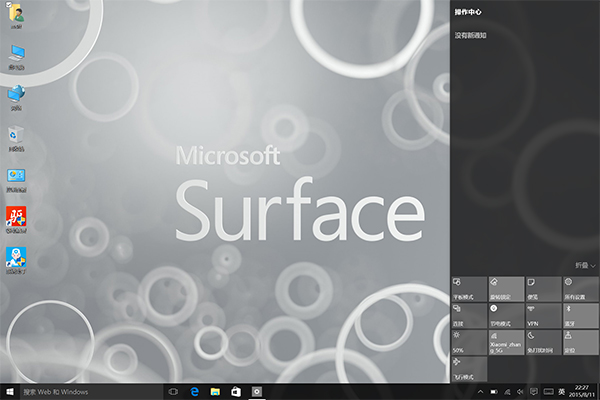Toggle the Bluetooth (蓝牙) tile

coord(580,316)
